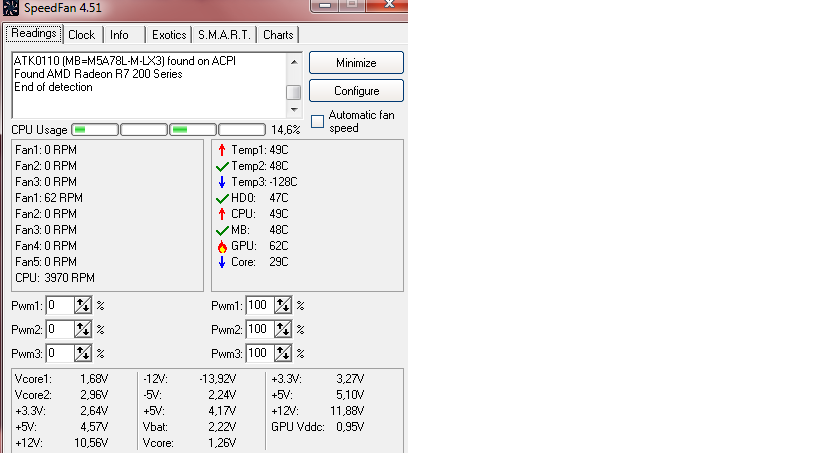Click the Vcore2 2,96V reading

pyautogui.click(x=61, y=395)
